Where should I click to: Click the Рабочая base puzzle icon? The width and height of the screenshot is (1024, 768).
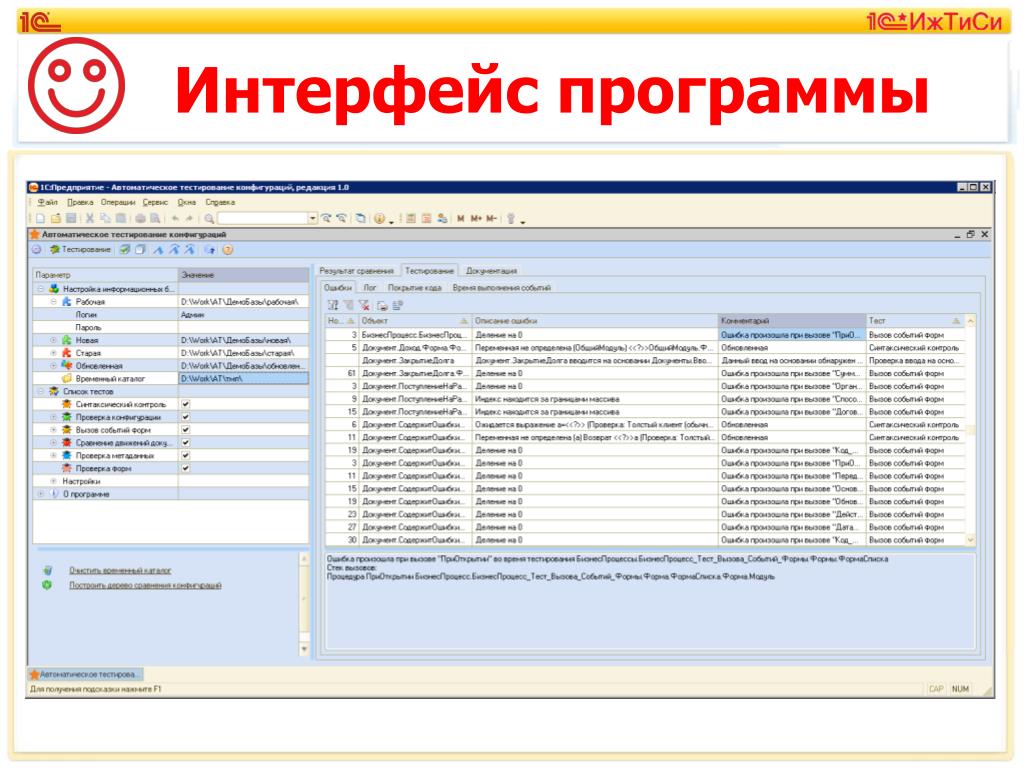point(67,302)
